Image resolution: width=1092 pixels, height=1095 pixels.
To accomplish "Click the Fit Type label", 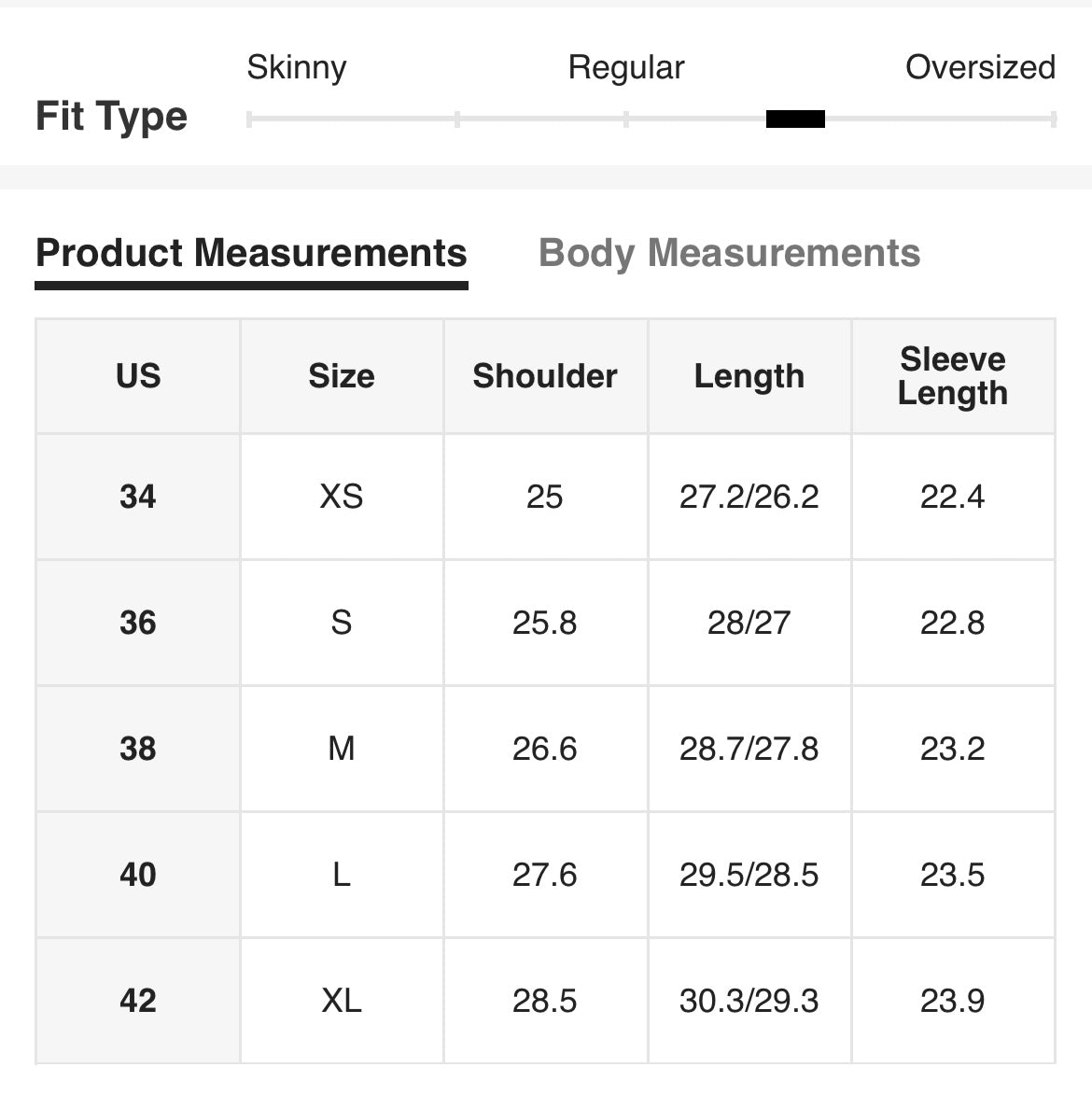I will coord(112,117).
